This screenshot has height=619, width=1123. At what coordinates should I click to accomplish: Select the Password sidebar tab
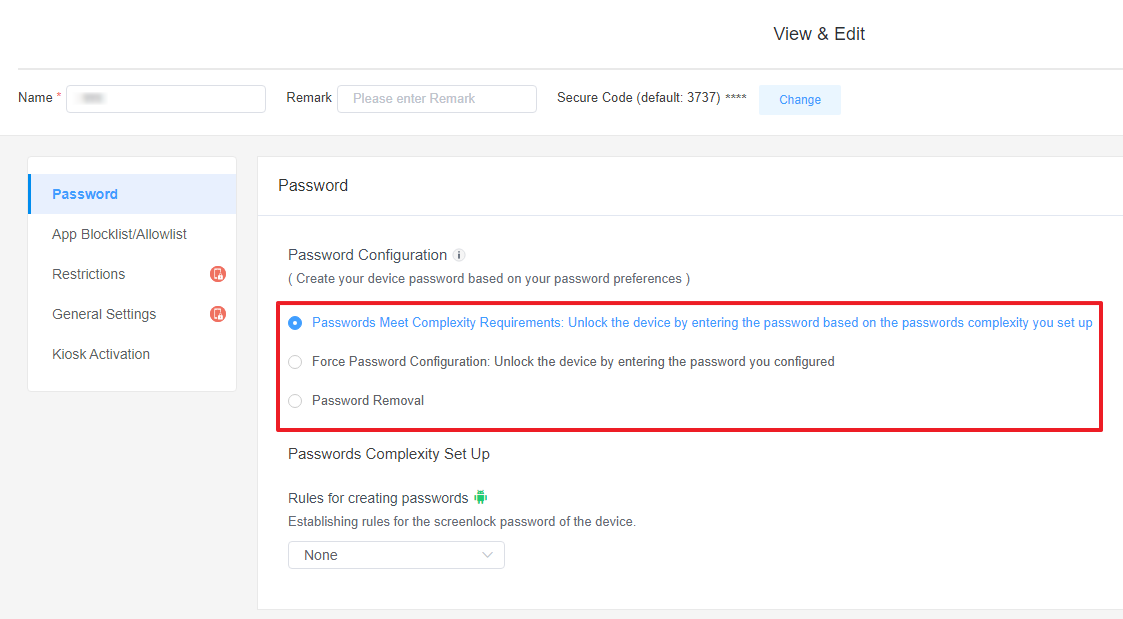point(84,194)
